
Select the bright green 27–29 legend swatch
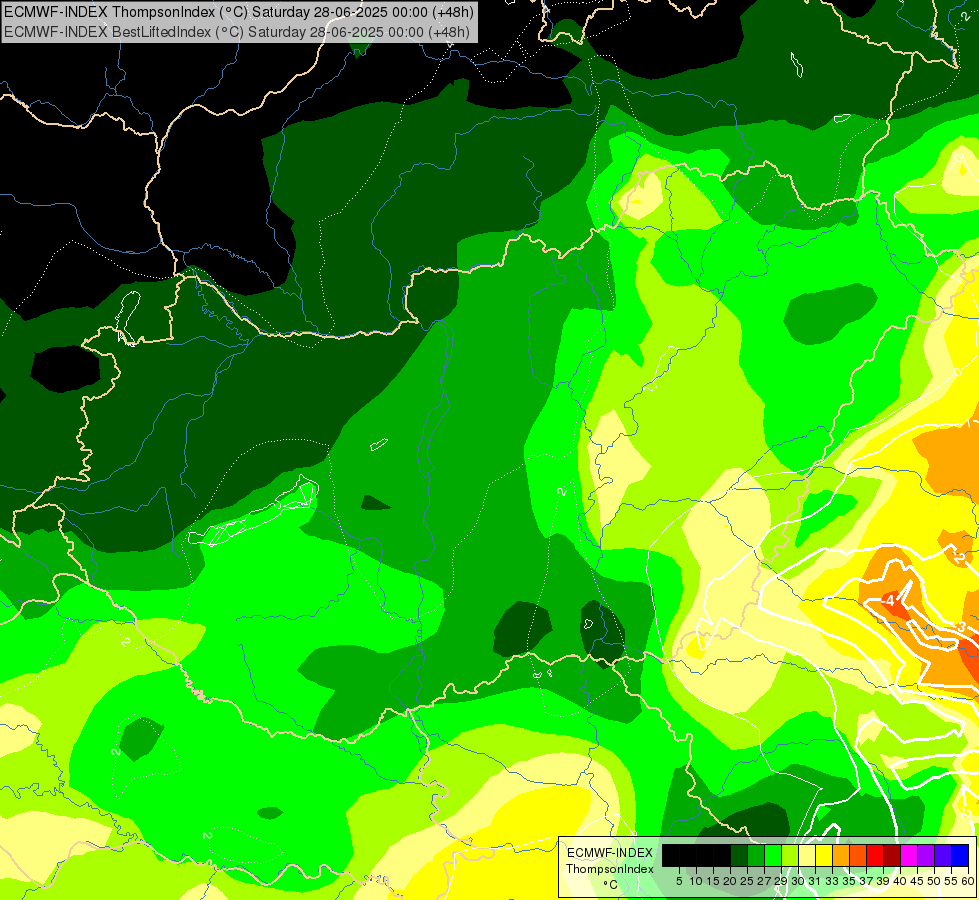pos(772,855)
